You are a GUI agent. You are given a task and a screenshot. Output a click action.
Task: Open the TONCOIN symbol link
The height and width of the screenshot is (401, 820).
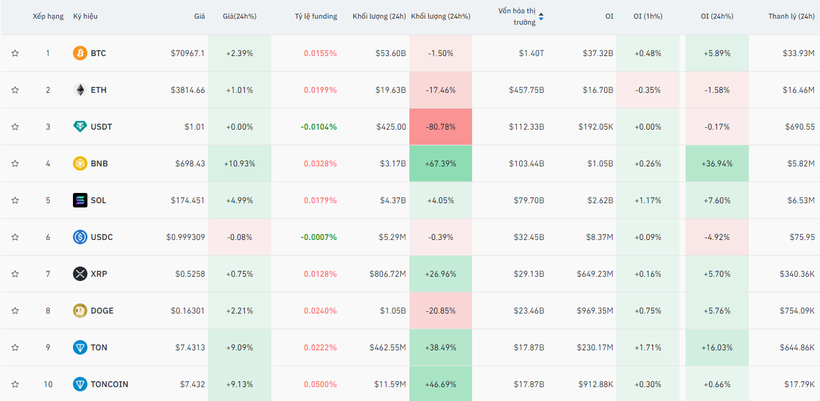109,384
